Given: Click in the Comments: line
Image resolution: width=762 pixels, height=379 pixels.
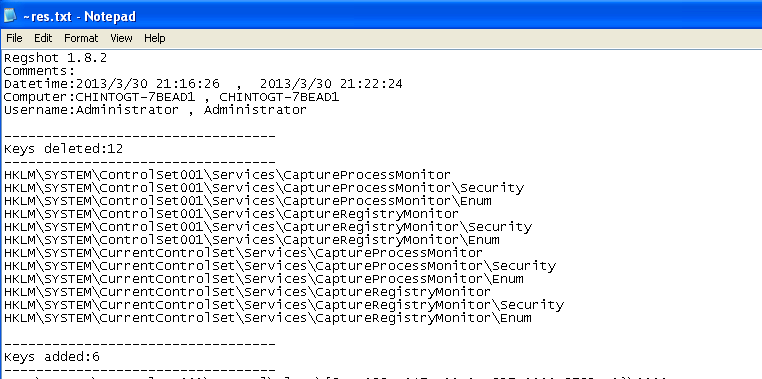Looking at the screenshot, I should (39, 71).
